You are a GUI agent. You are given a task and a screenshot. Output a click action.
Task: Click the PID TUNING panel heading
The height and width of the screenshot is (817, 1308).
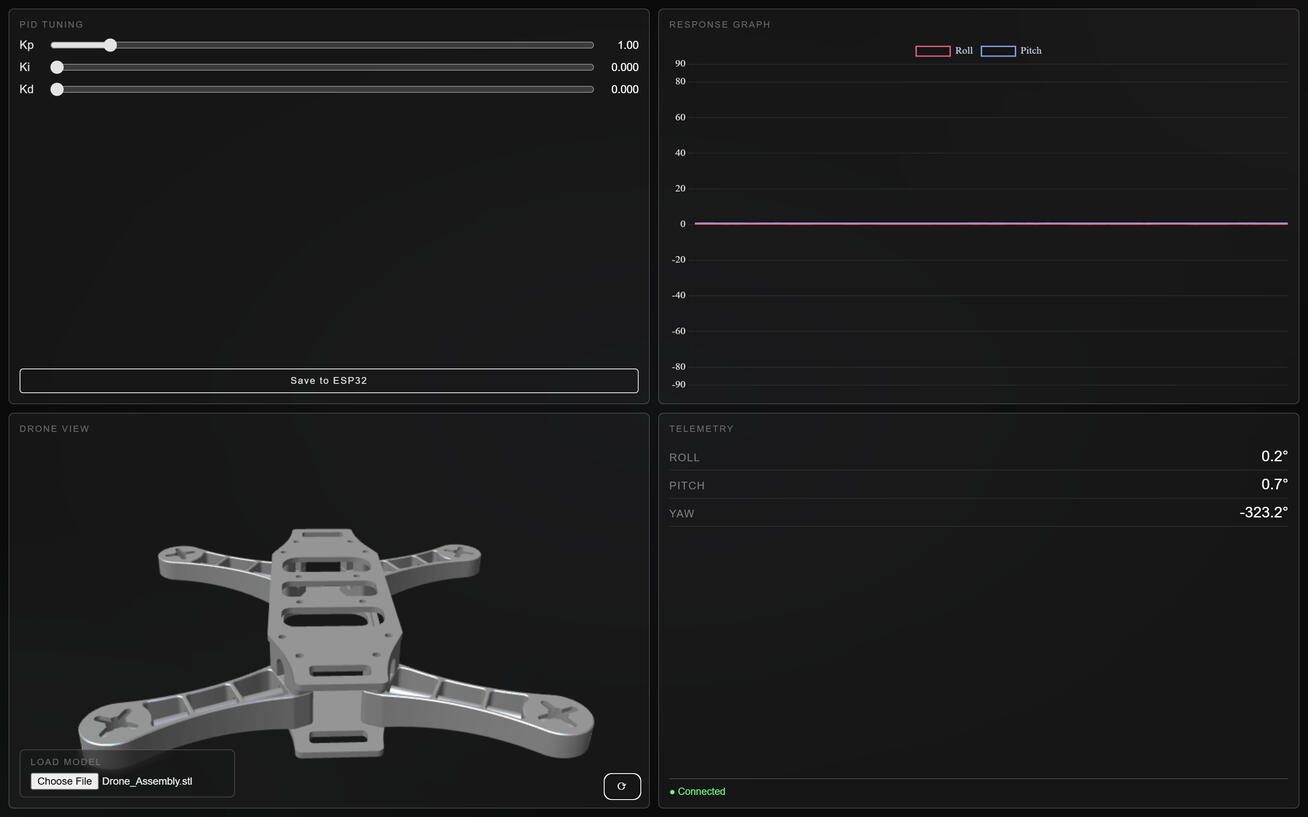52,24
